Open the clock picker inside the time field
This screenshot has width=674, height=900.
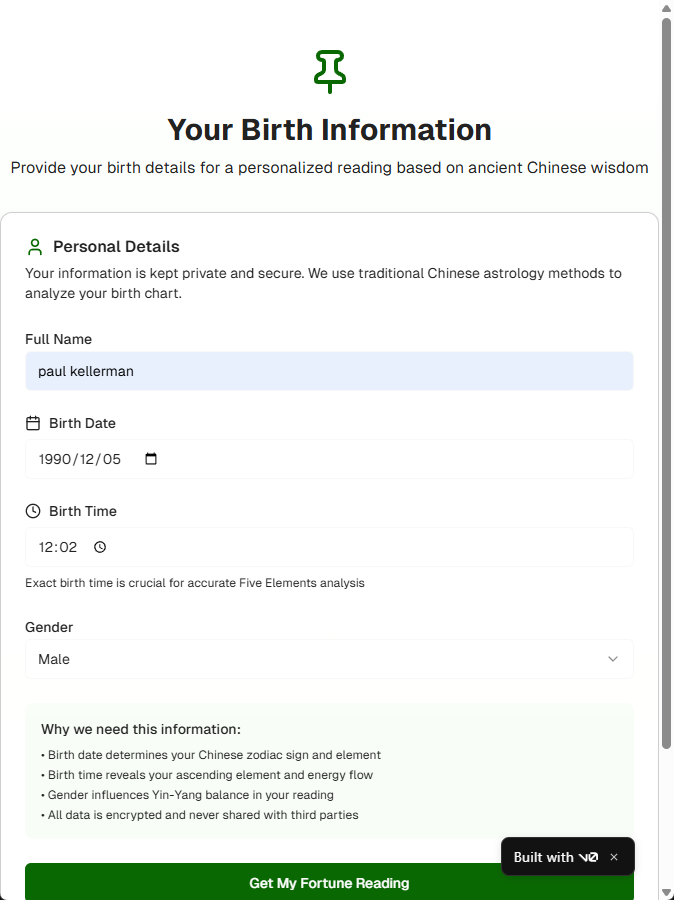click(100, 547)
